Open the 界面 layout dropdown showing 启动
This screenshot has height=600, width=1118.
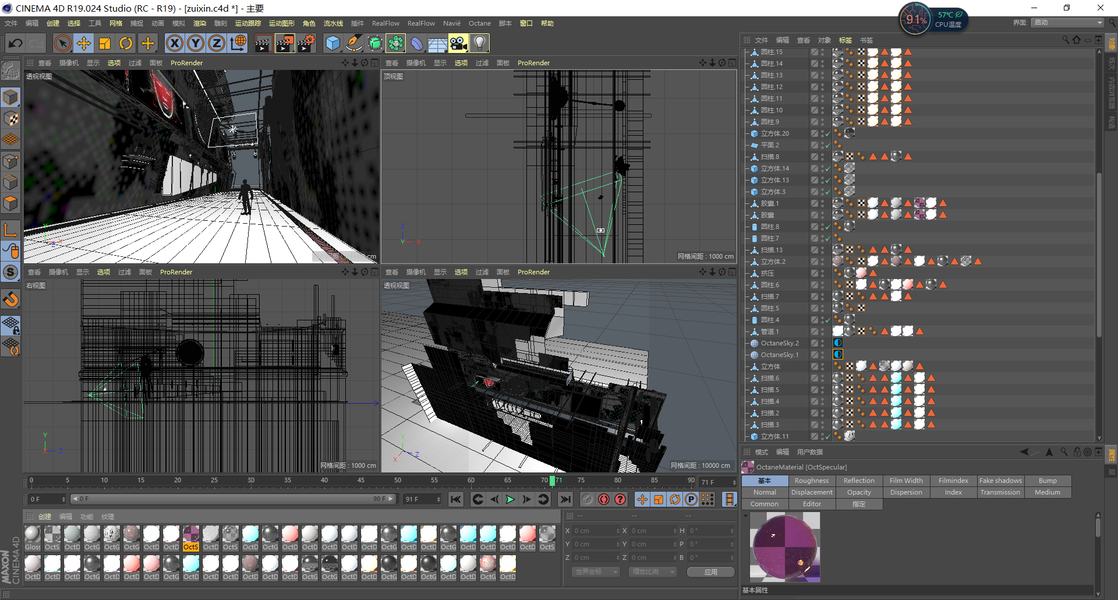click(x=1067, y=22)
